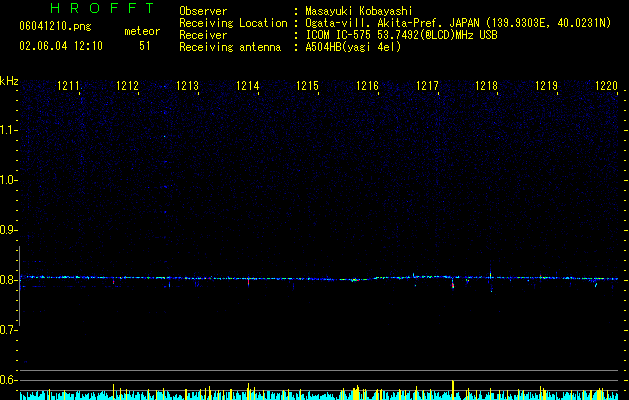The height and width of the screenshot is (400, 629).
Task: Click the 1215 time marker
Action: click(307, 86)
